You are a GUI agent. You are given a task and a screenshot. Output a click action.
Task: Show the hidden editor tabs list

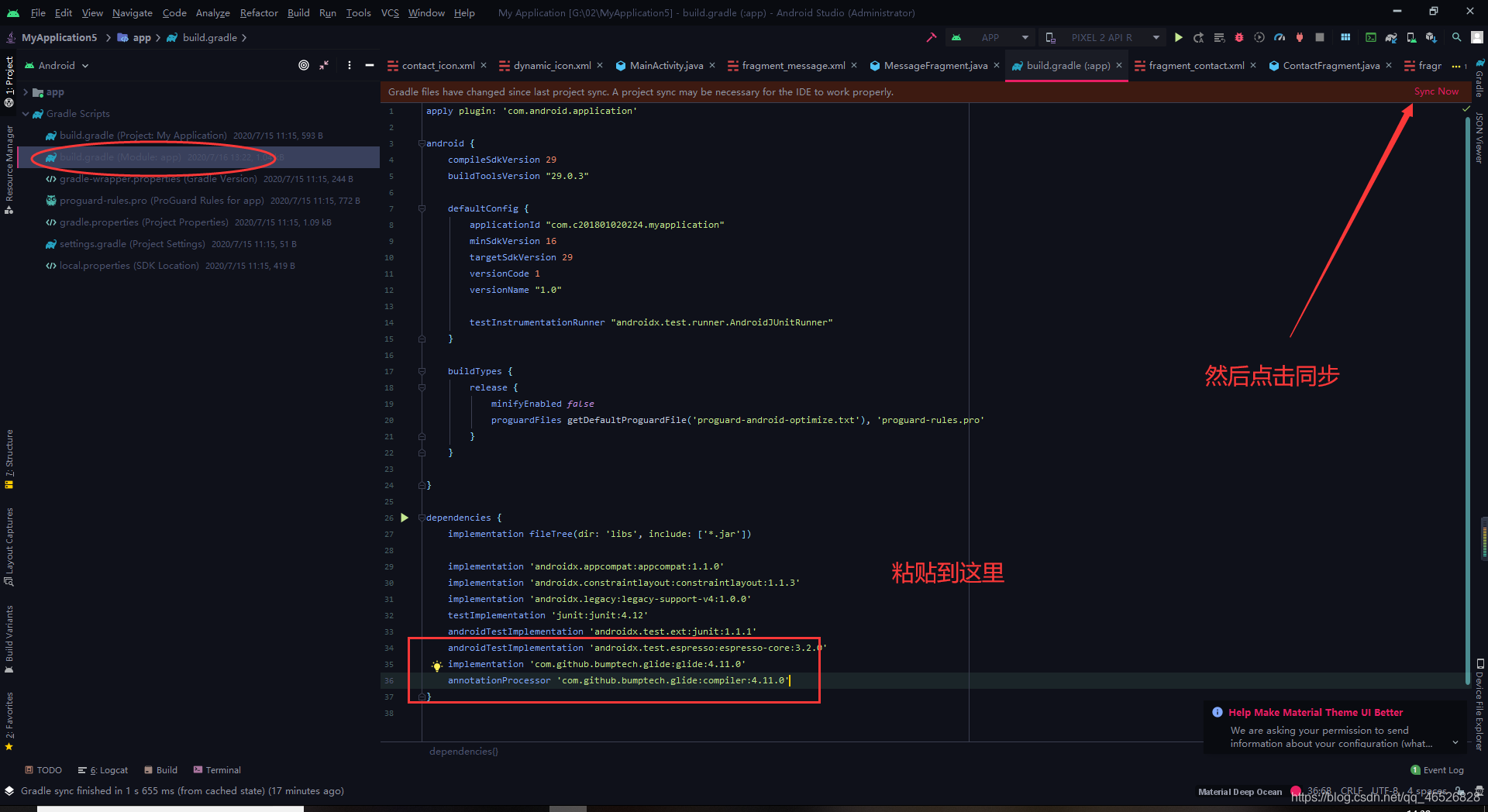coord(1459,66)
